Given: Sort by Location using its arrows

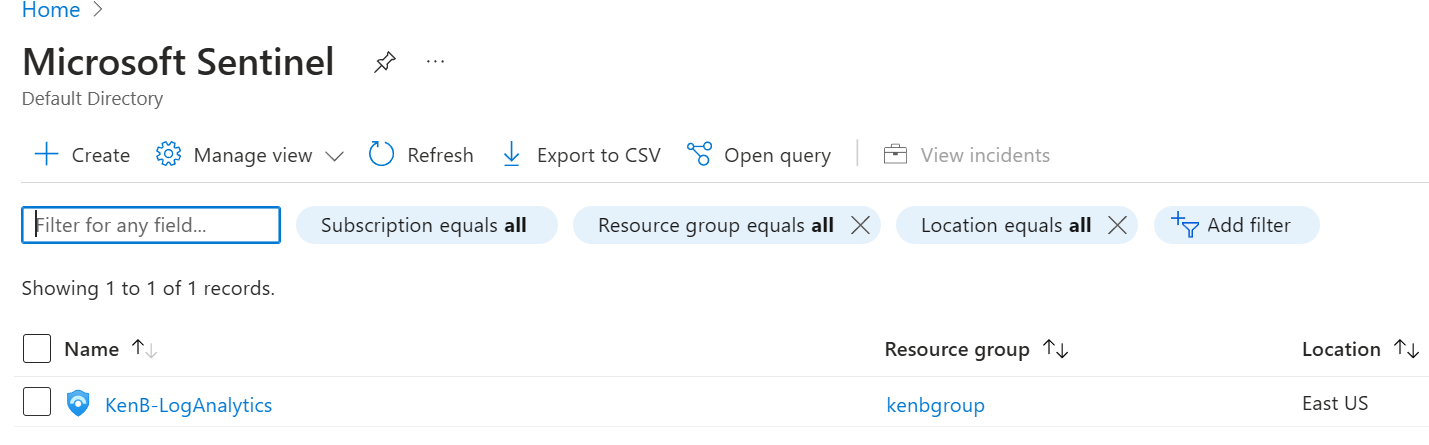Looking at the screenshot, I should point(1407,349).
